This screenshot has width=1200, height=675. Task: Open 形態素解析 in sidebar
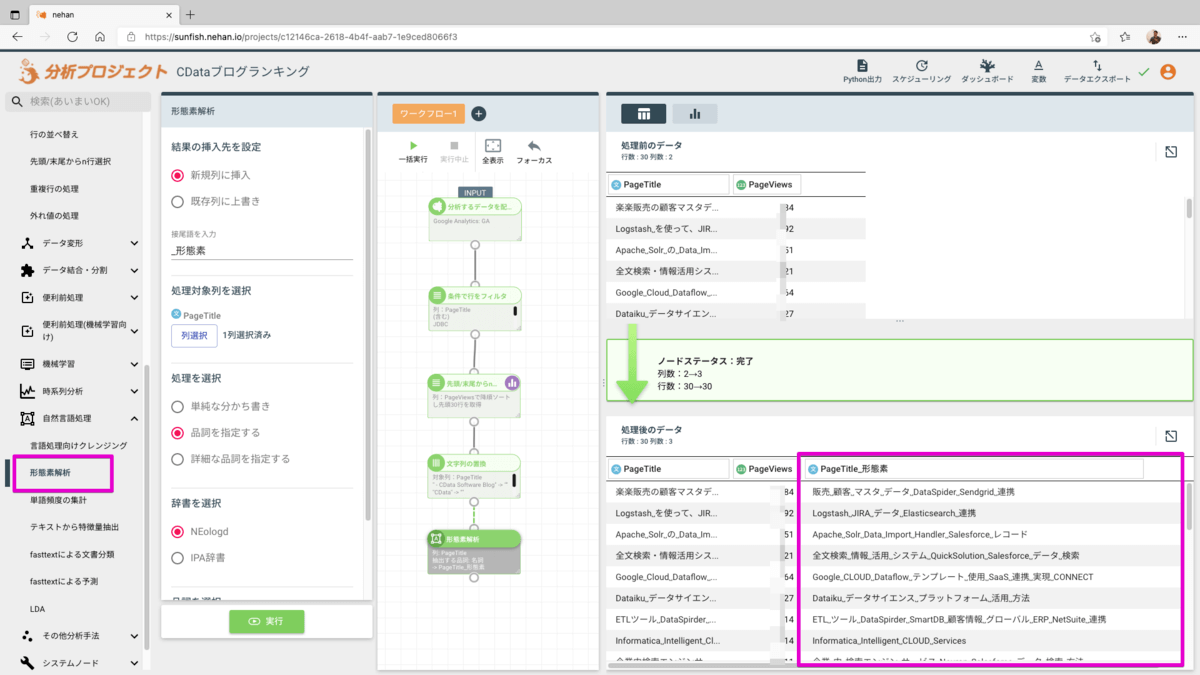click(x=50, y=472)
